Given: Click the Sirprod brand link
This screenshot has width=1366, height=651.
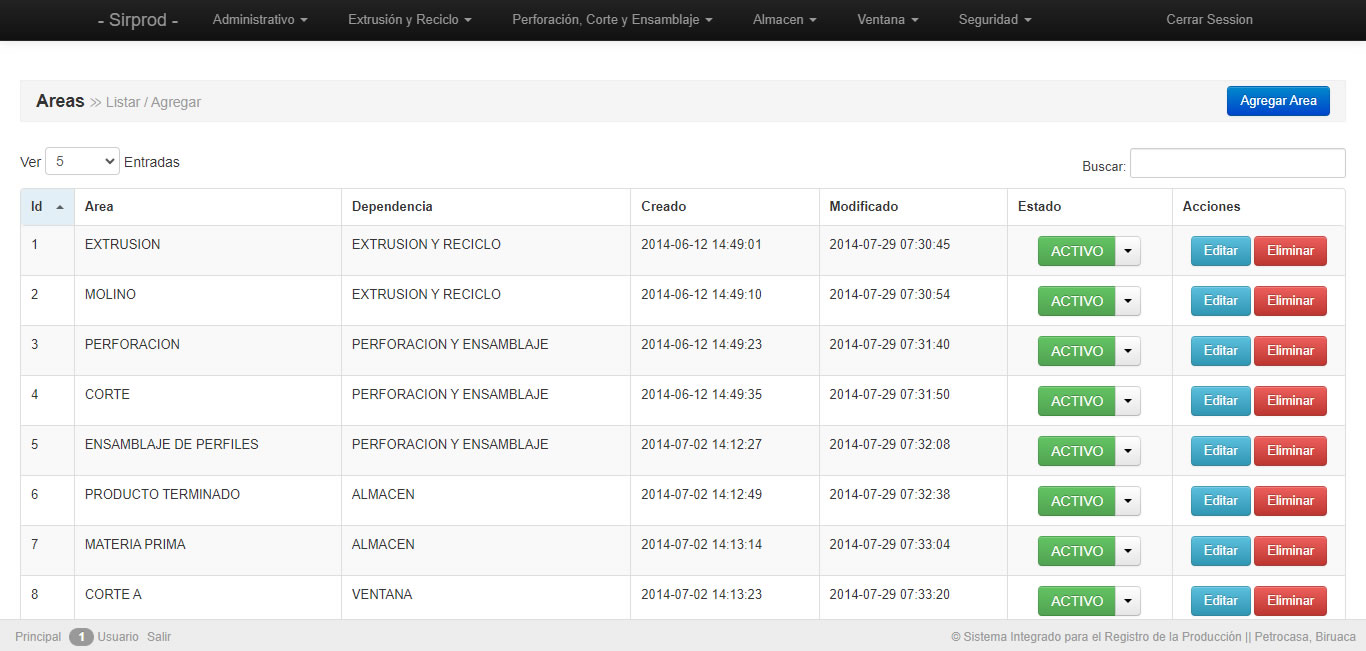Looking at the screenshot, I should pyautogui.click(x=138, y=20).
